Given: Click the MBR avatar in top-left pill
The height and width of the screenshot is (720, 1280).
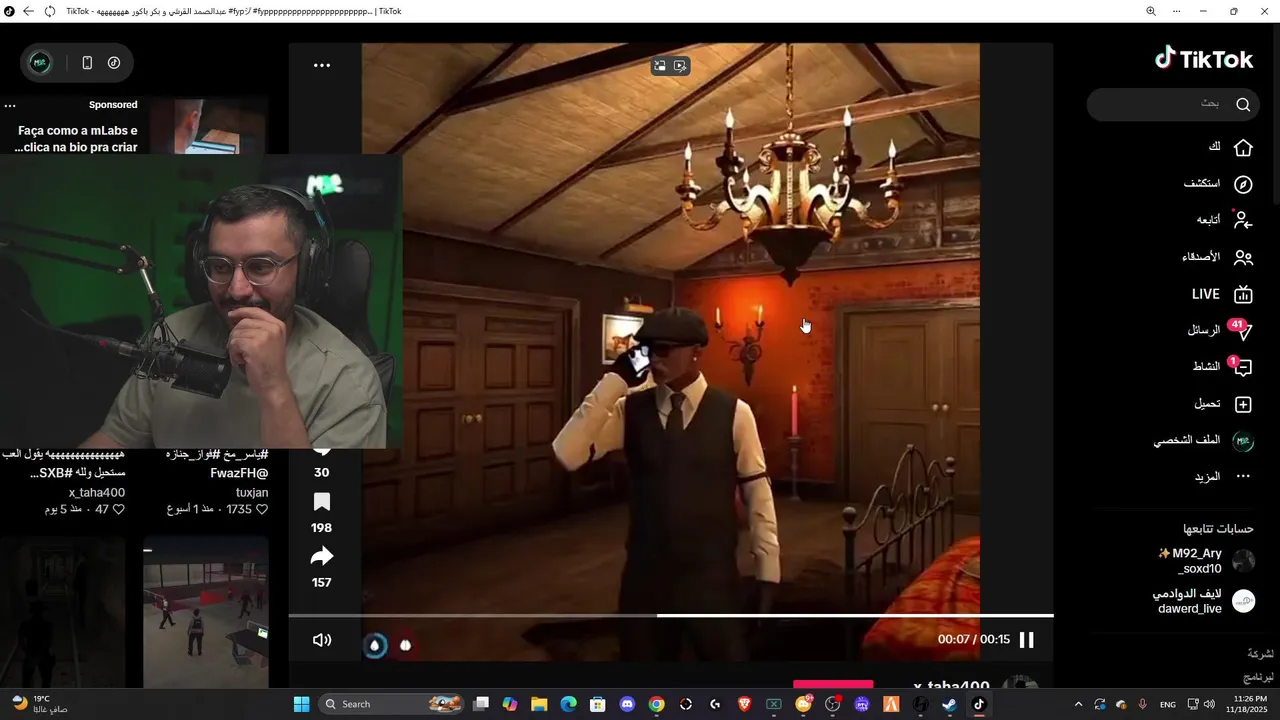Looking at the screenshot, I should coord(40,63).
